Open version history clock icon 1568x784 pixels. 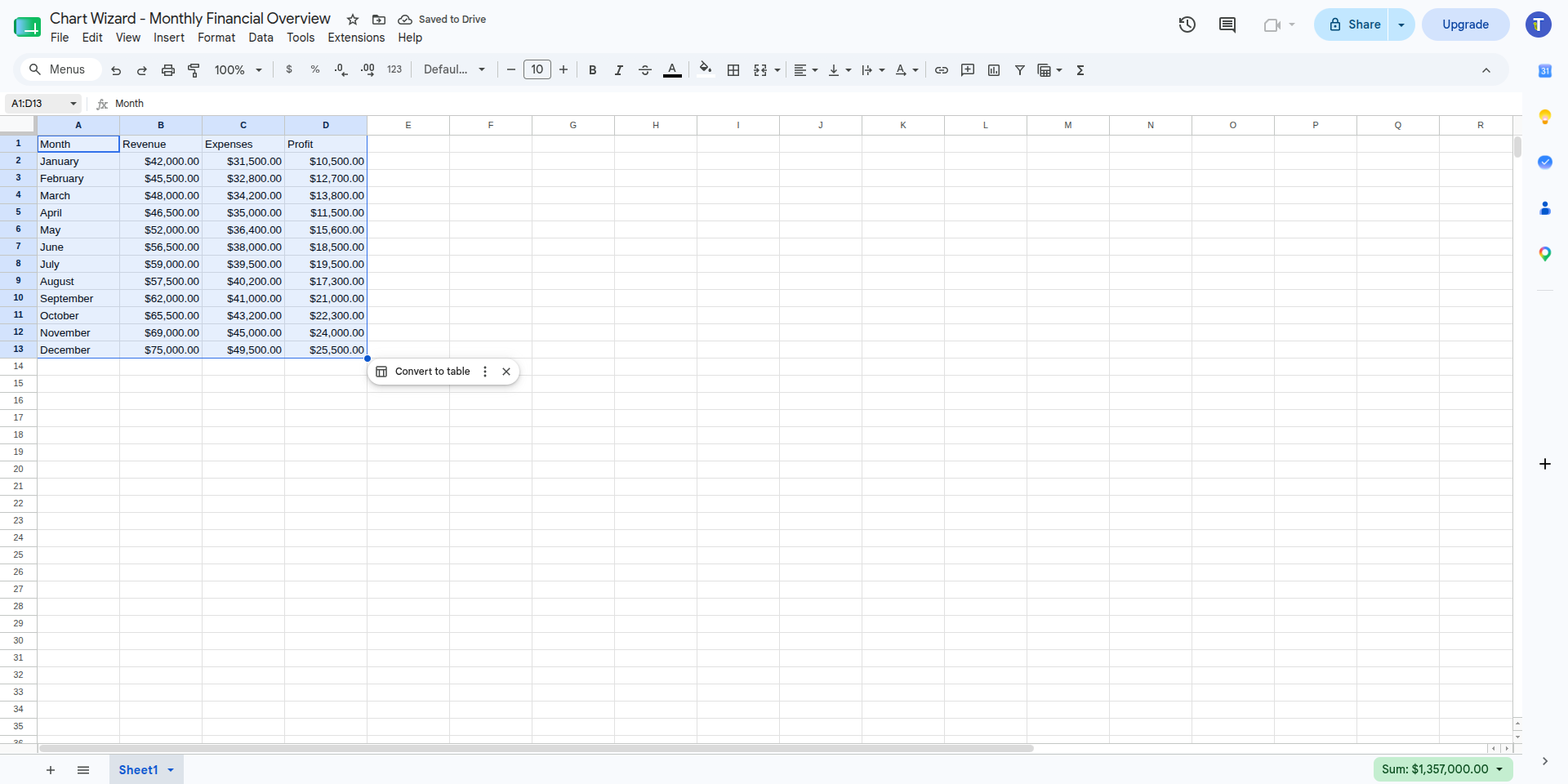(x=1187, y=24)
